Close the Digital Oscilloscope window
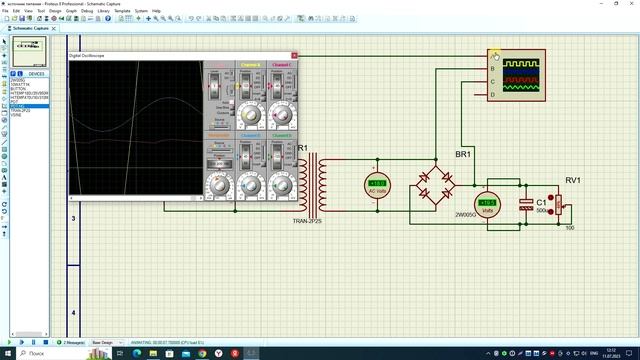The height and width of the screenshot is (360, 640). pos(294,56)
